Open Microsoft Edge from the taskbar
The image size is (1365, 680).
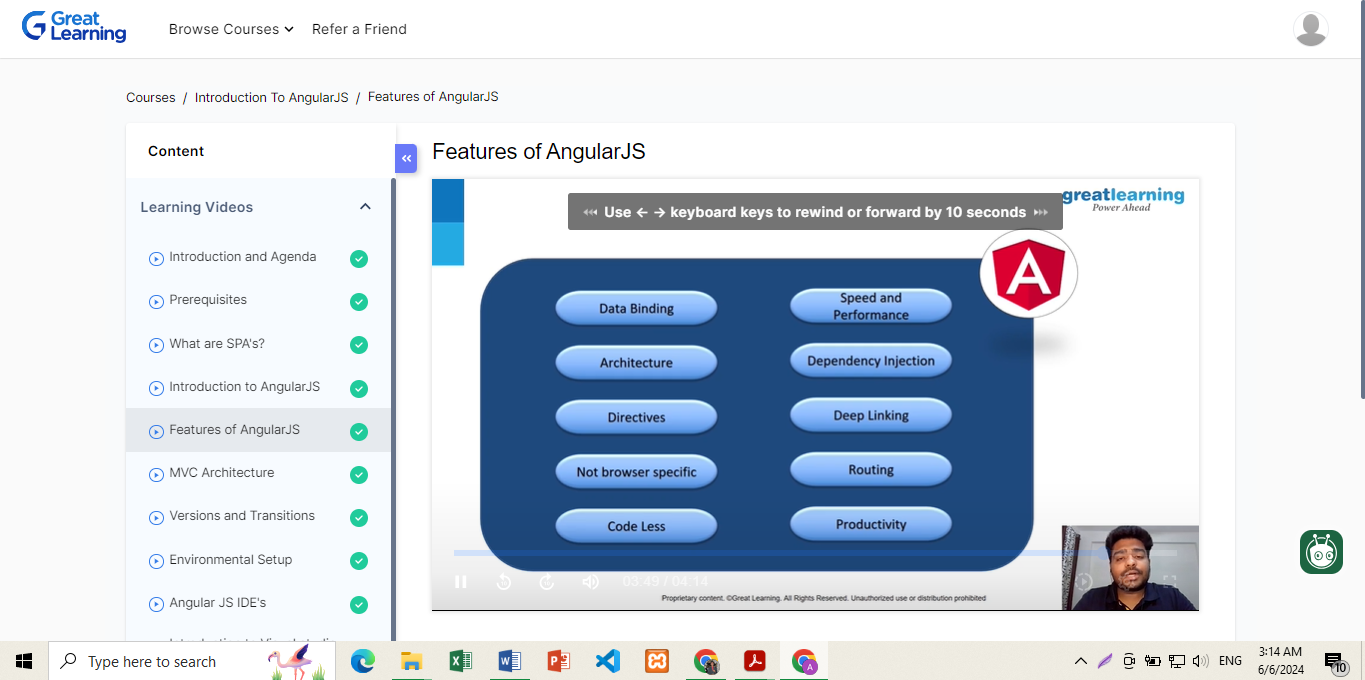pos(362,661)
